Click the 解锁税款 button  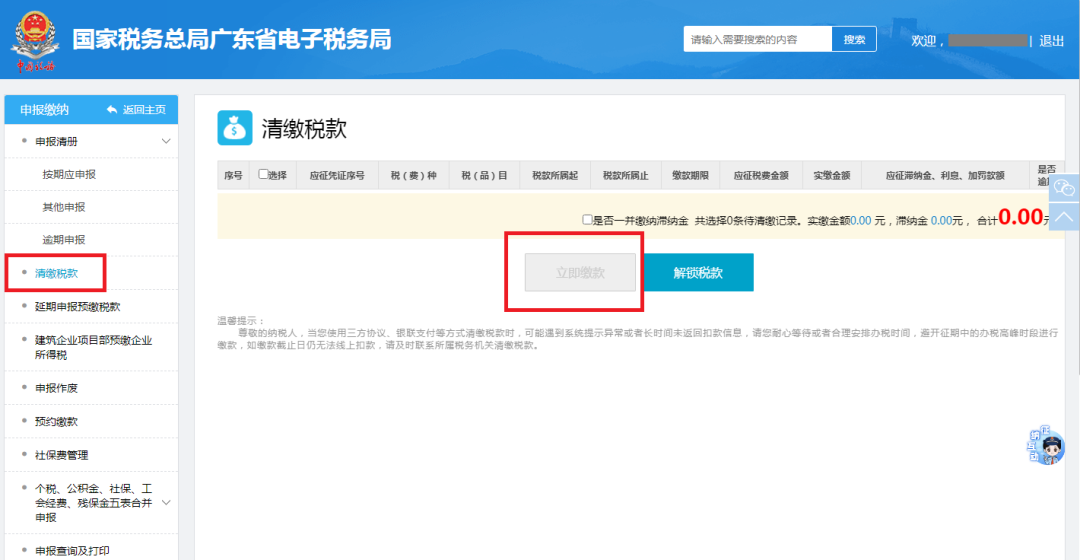coord(698,272)
